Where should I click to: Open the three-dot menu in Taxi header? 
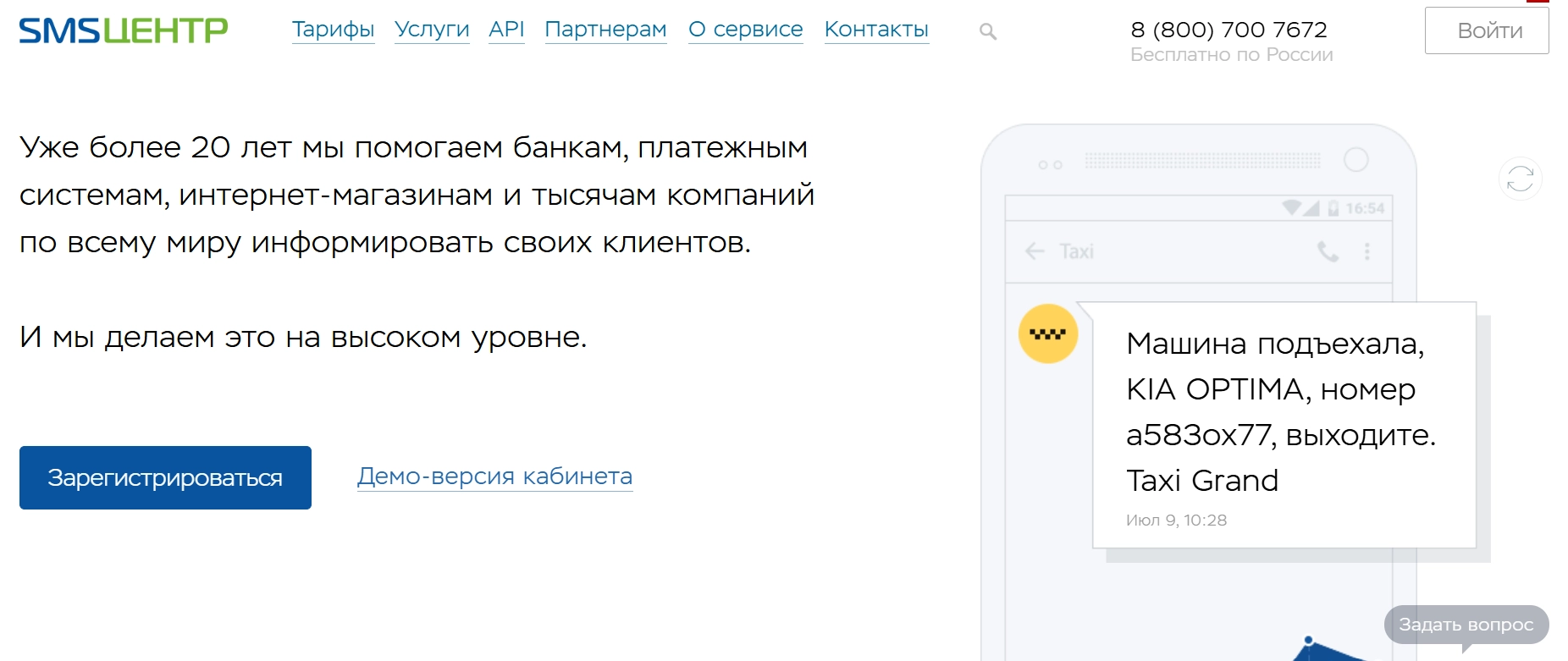[x=1366, y=251]
